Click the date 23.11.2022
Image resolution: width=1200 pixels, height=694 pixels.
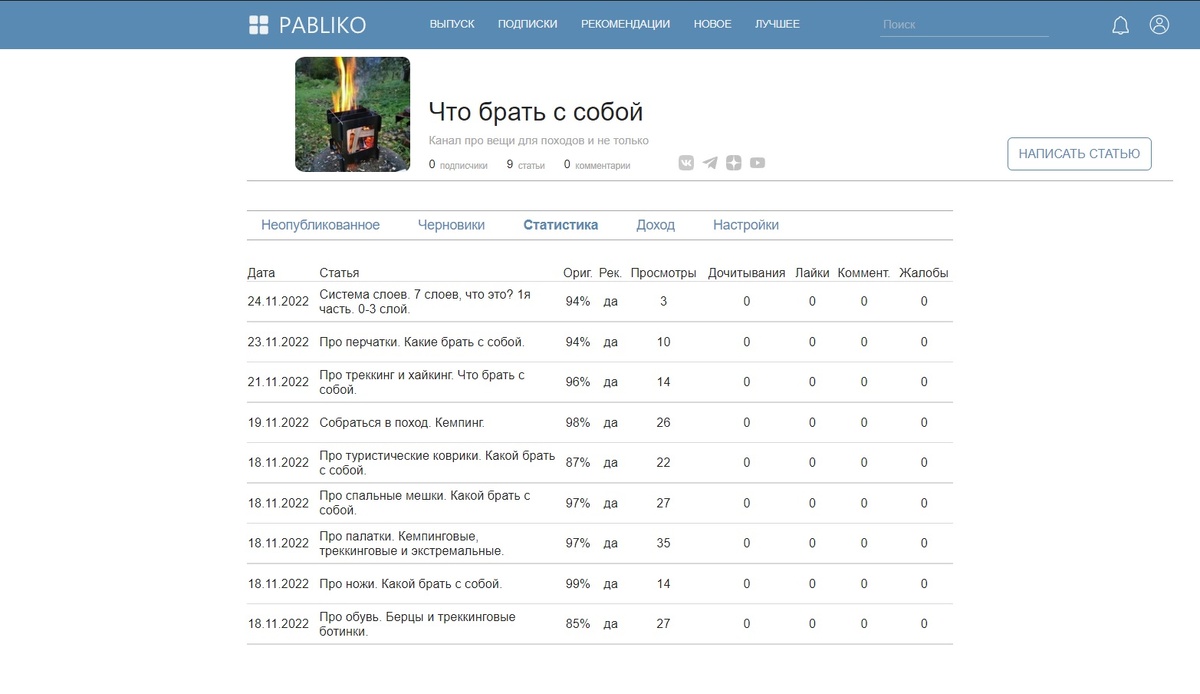(278, 342)
